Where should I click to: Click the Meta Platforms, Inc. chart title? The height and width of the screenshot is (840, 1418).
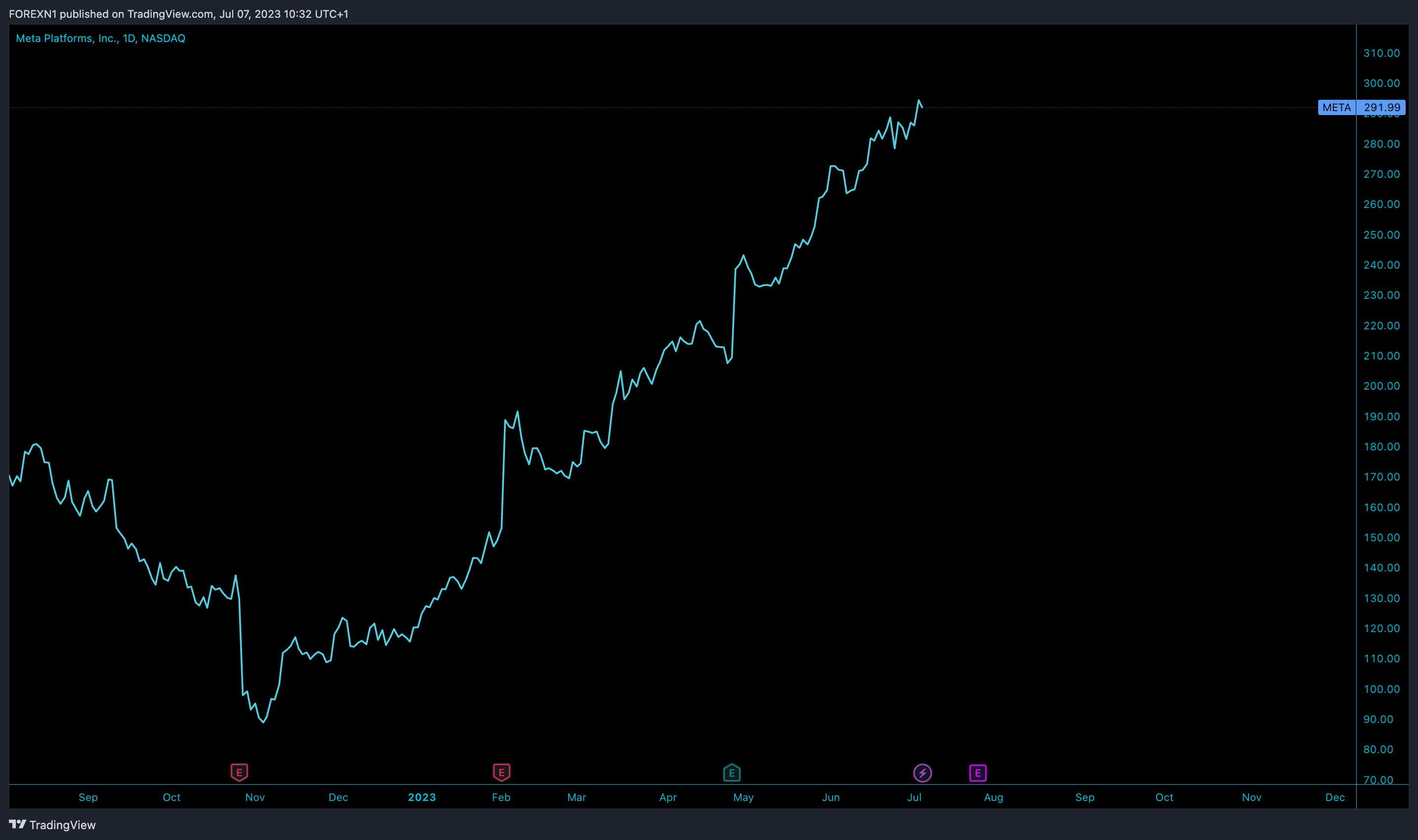pyautogui.click(x=101, y=39)
